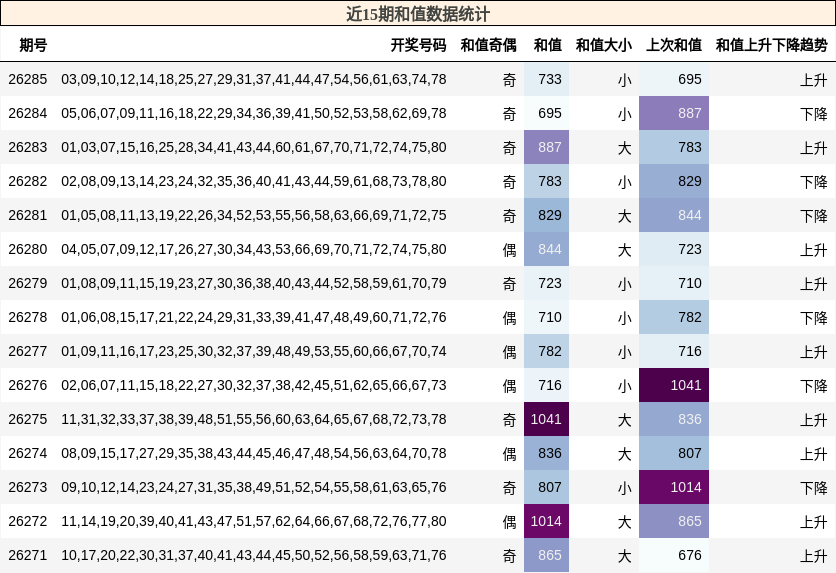Click 和值 cell 716 in row 26276

click(546, 385)
